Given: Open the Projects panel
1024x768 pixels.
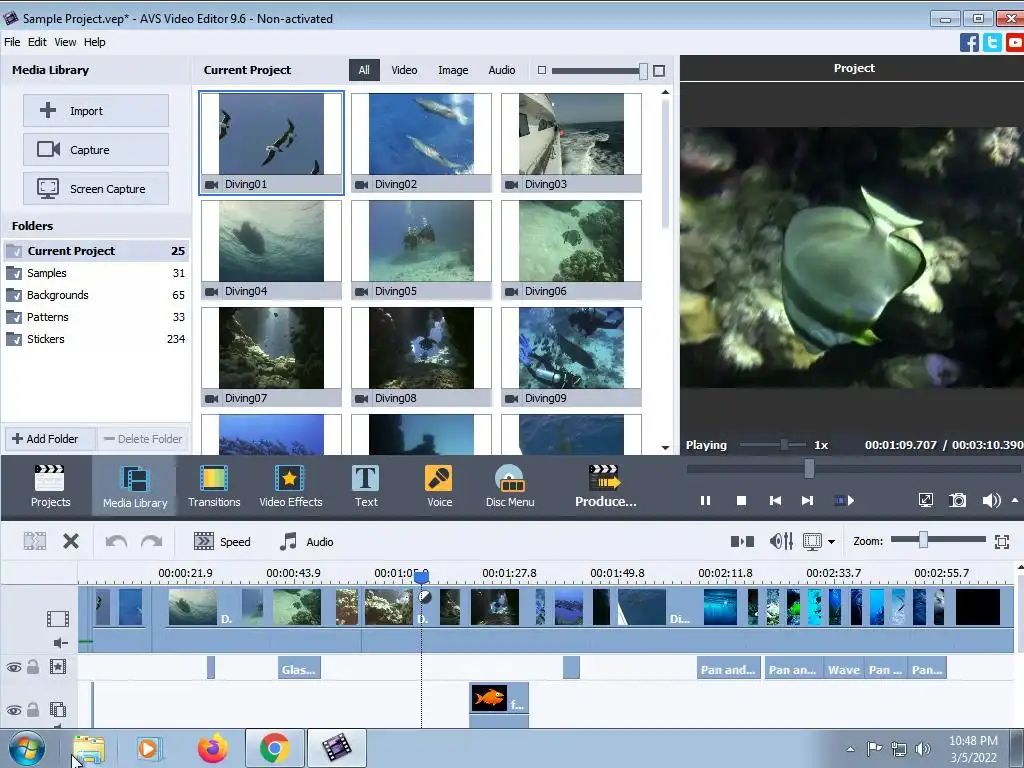Looking at the screenshot, I should click(x=50, y=485).
